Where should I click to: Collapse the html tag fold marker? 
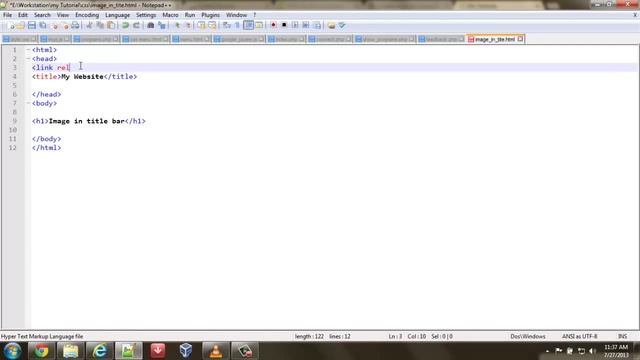28,50
